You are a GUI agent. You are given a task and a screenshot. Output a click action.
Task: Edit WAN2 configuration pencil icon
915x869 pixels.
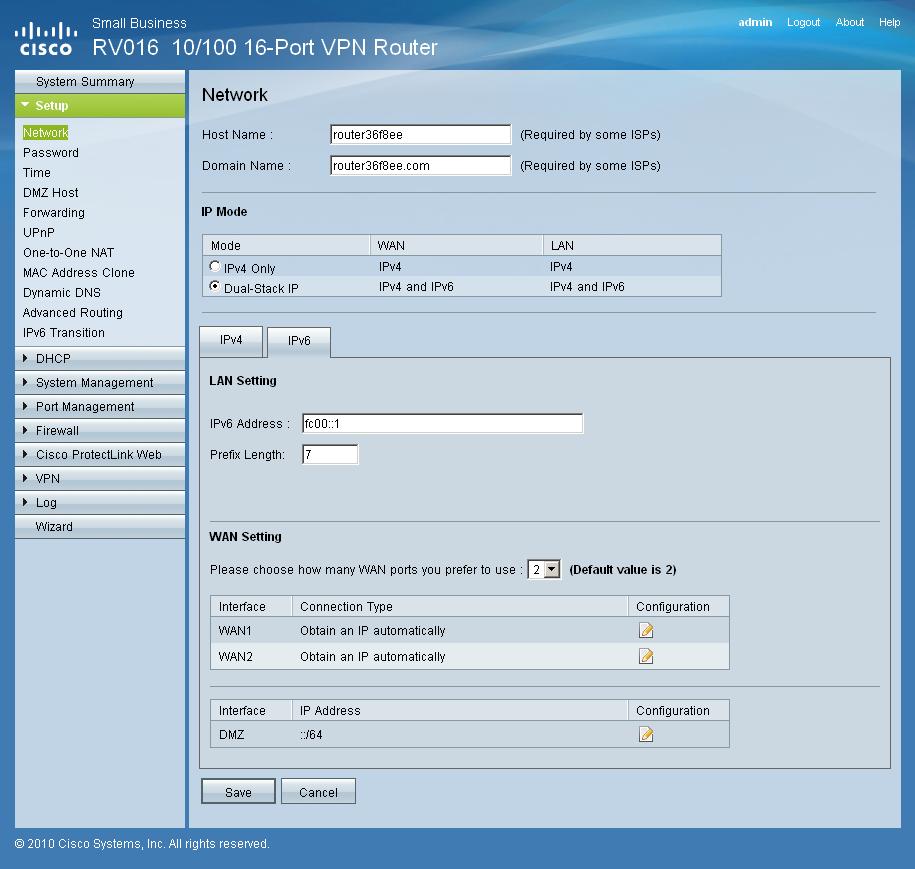646,656
